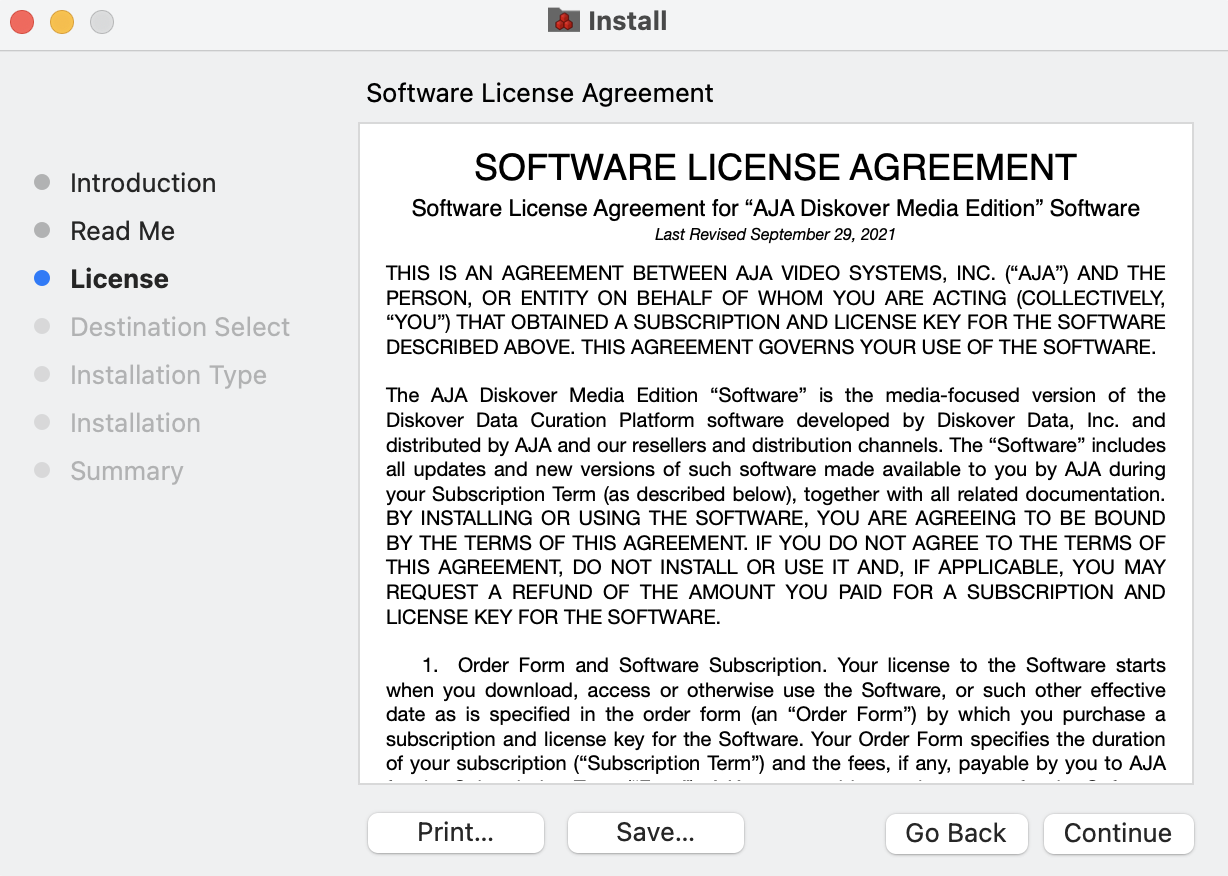1228x876 pixels.
Task: Print the license using the Print… button
Action: [x=456, y=833]
